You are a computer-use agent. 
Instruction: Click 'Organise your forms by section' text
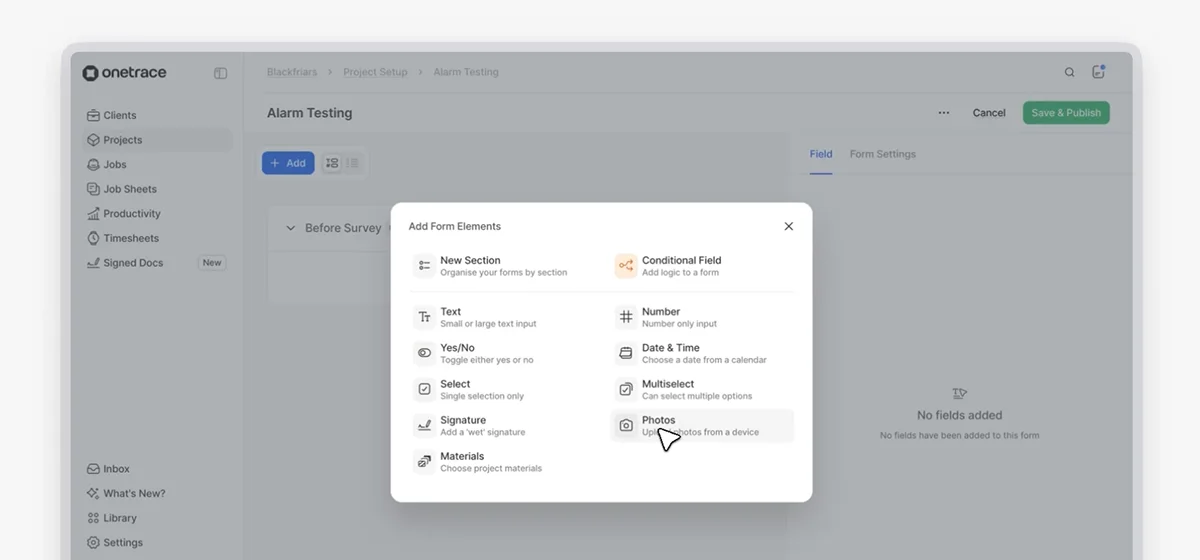(504, 272)
